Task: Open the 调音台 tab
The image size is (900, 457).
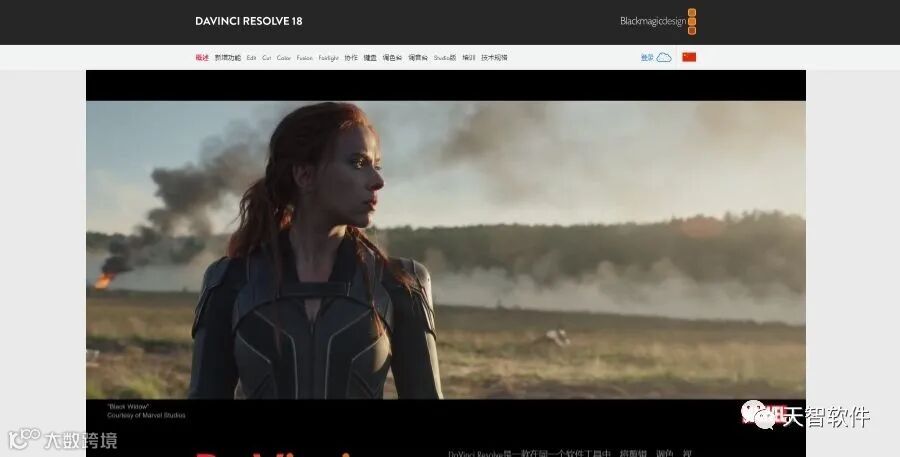Action: [x=418, y=57]
